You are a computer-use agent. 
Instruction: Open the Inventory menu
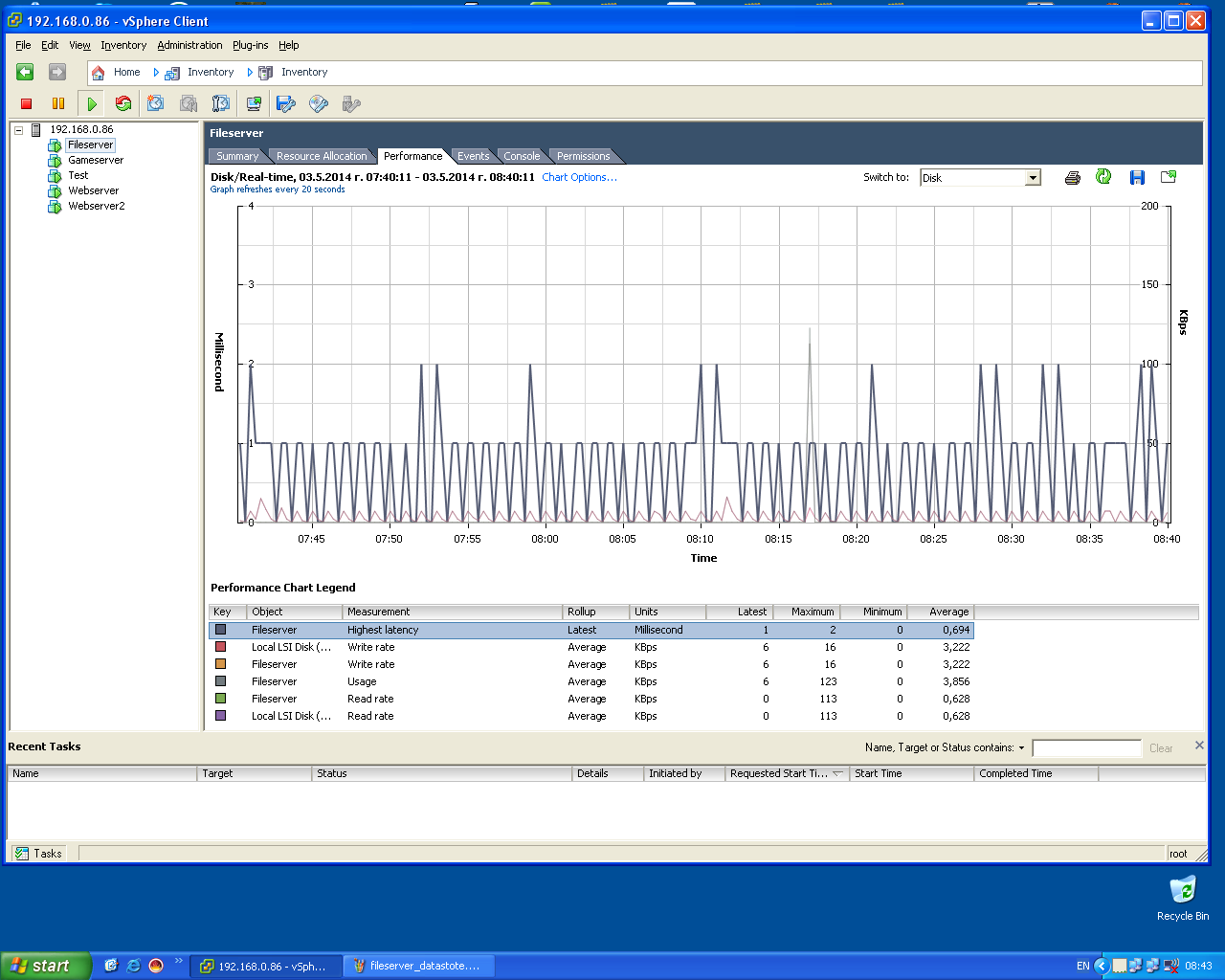pos(123,45)
